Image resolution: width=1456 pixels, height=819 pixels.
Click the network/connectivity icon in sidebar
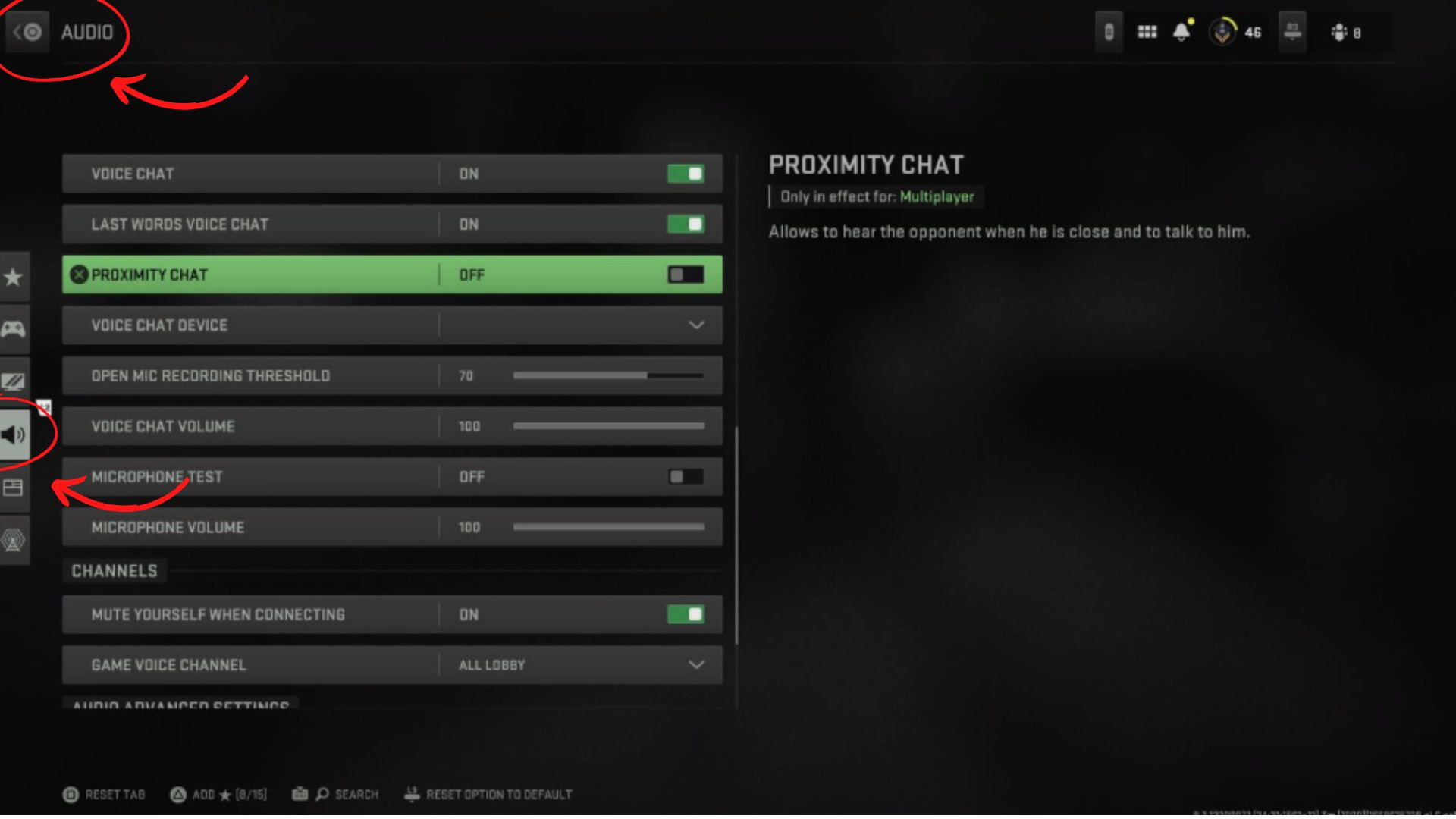coord(15,540)
